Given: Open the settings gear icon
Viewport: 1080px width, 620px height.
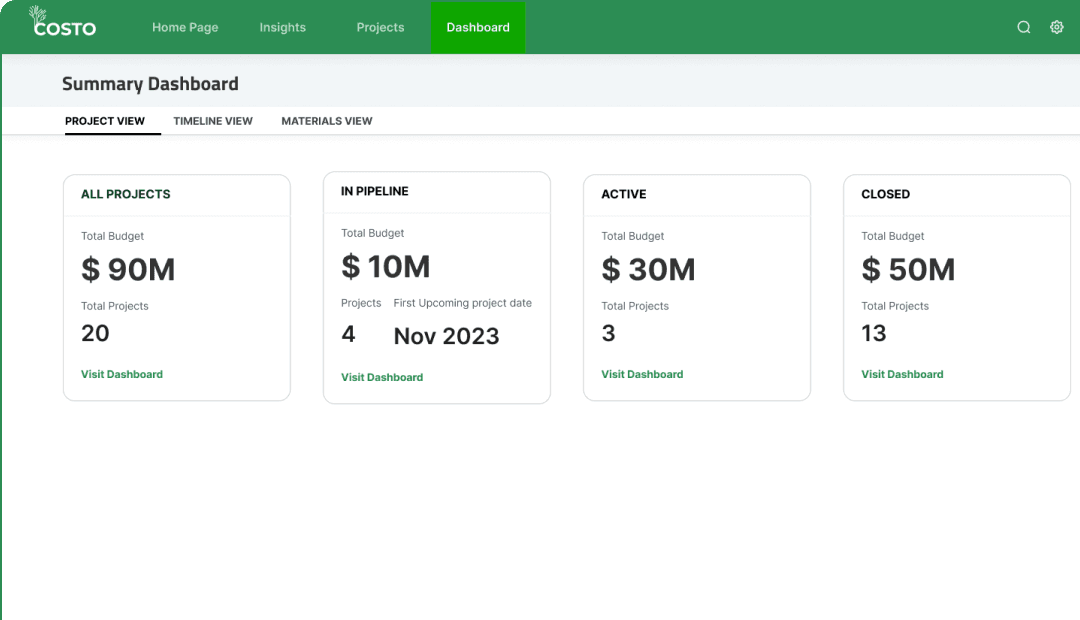Looking at the screenshot, I should click(x=1057, y=27).
